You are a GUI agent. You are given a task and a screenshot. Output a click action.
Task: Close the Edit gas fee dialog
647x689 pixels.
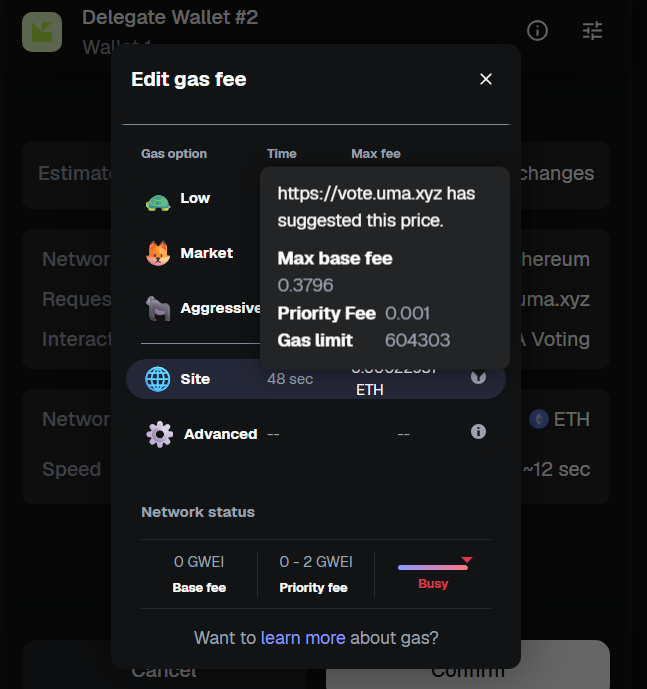486,79
